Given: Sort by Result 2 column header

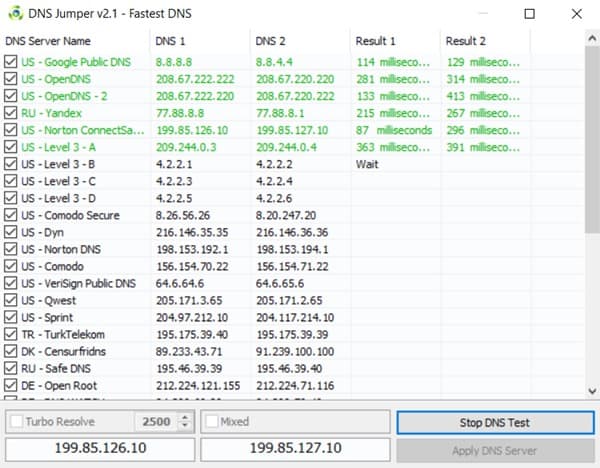Looking at the screenshot, I should pos(486,41).
